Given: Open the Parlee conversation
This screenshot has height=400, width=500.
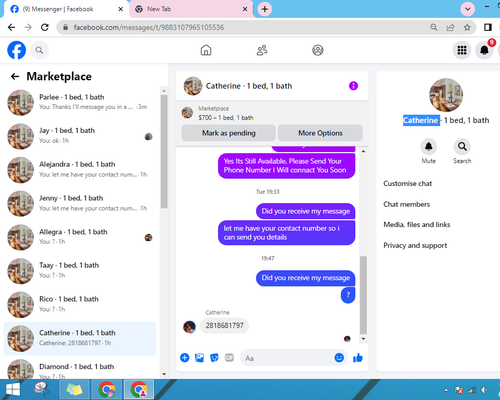Looking at the screenshot, I should pos(80,102).
